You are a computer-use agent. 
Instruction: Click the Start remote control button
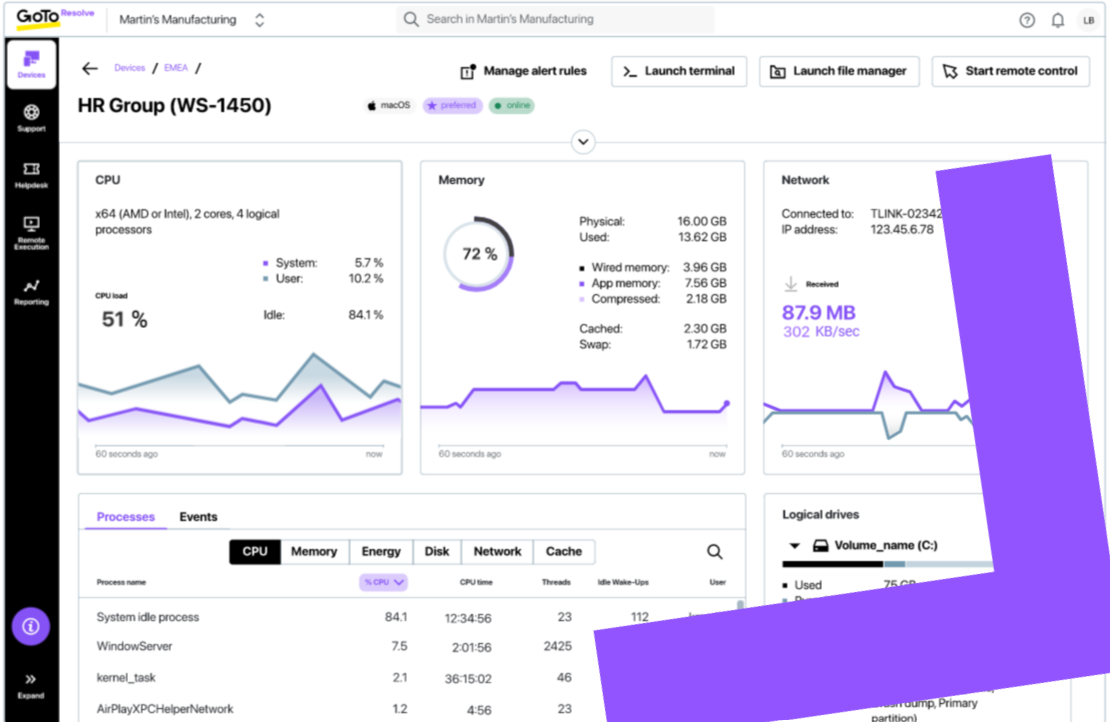click(1010, 71)
